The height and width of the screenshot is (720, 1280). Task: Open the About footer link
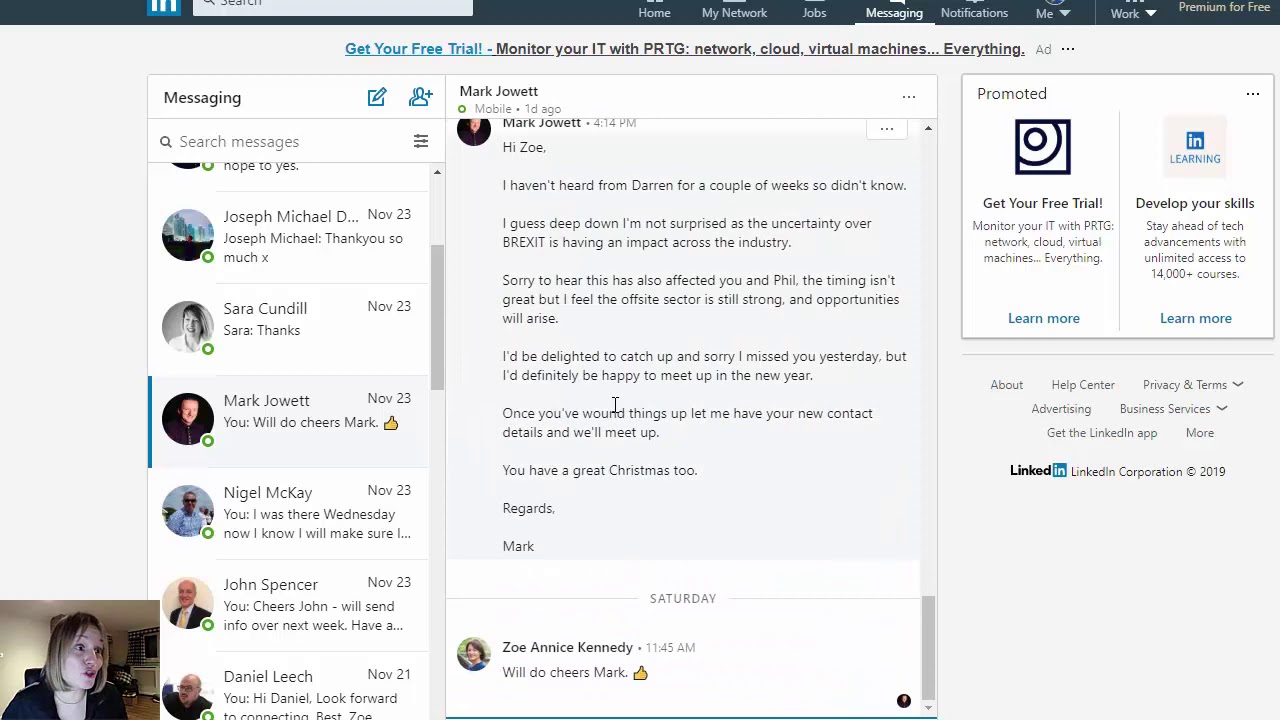[1006, 385]
